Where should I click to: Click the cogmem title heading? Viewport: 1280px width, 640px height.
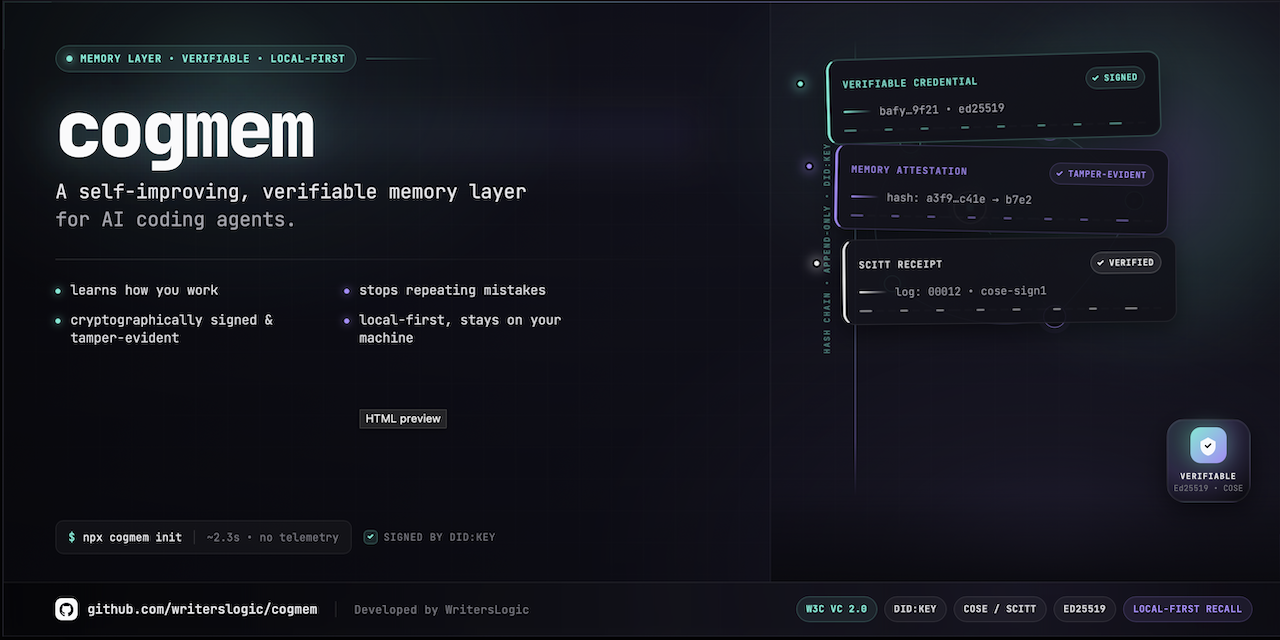tap(186, 133)
